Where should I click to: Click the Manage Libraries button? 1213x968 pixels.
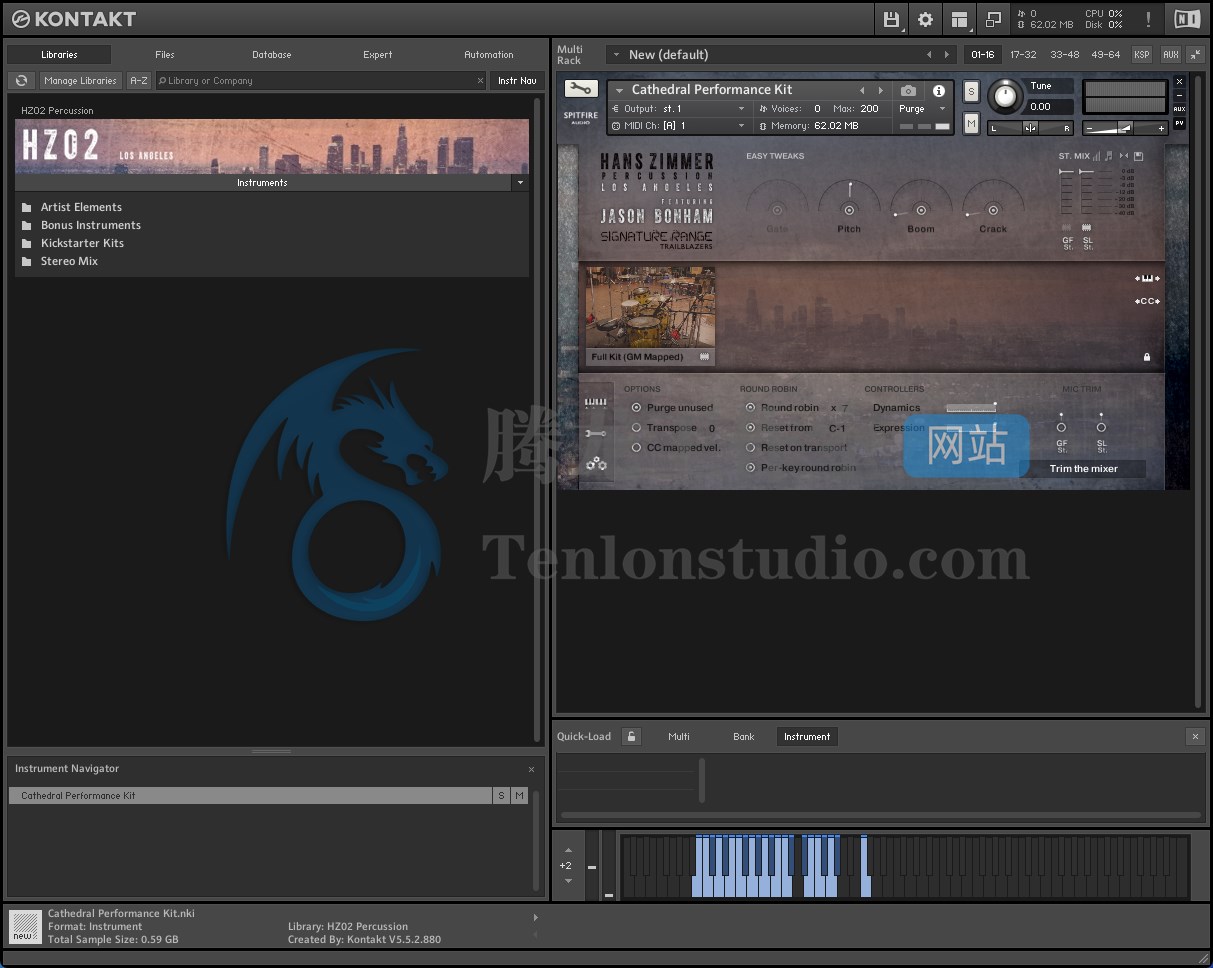click(x=81, y=81)
